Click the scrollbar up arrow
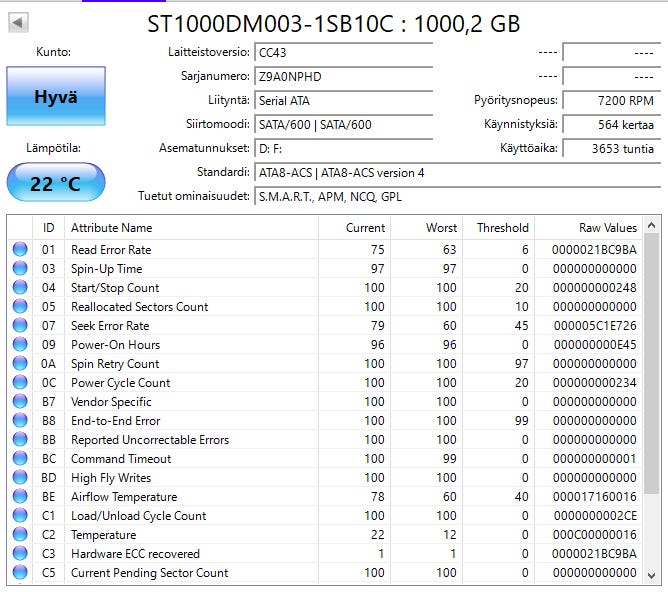668x592 pixels. click(x=652, y=226)
